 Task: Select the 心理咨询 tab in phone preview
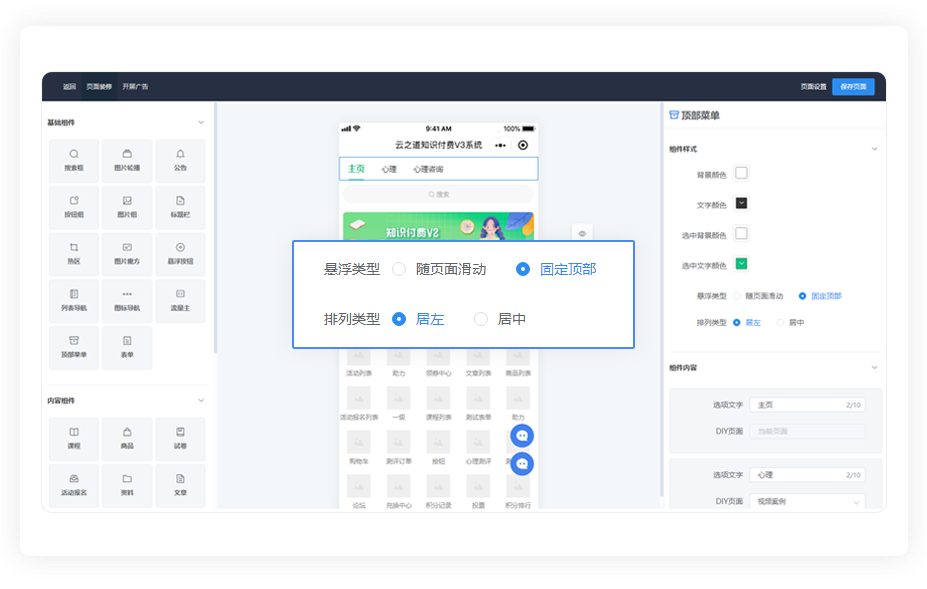click(428, 169)
